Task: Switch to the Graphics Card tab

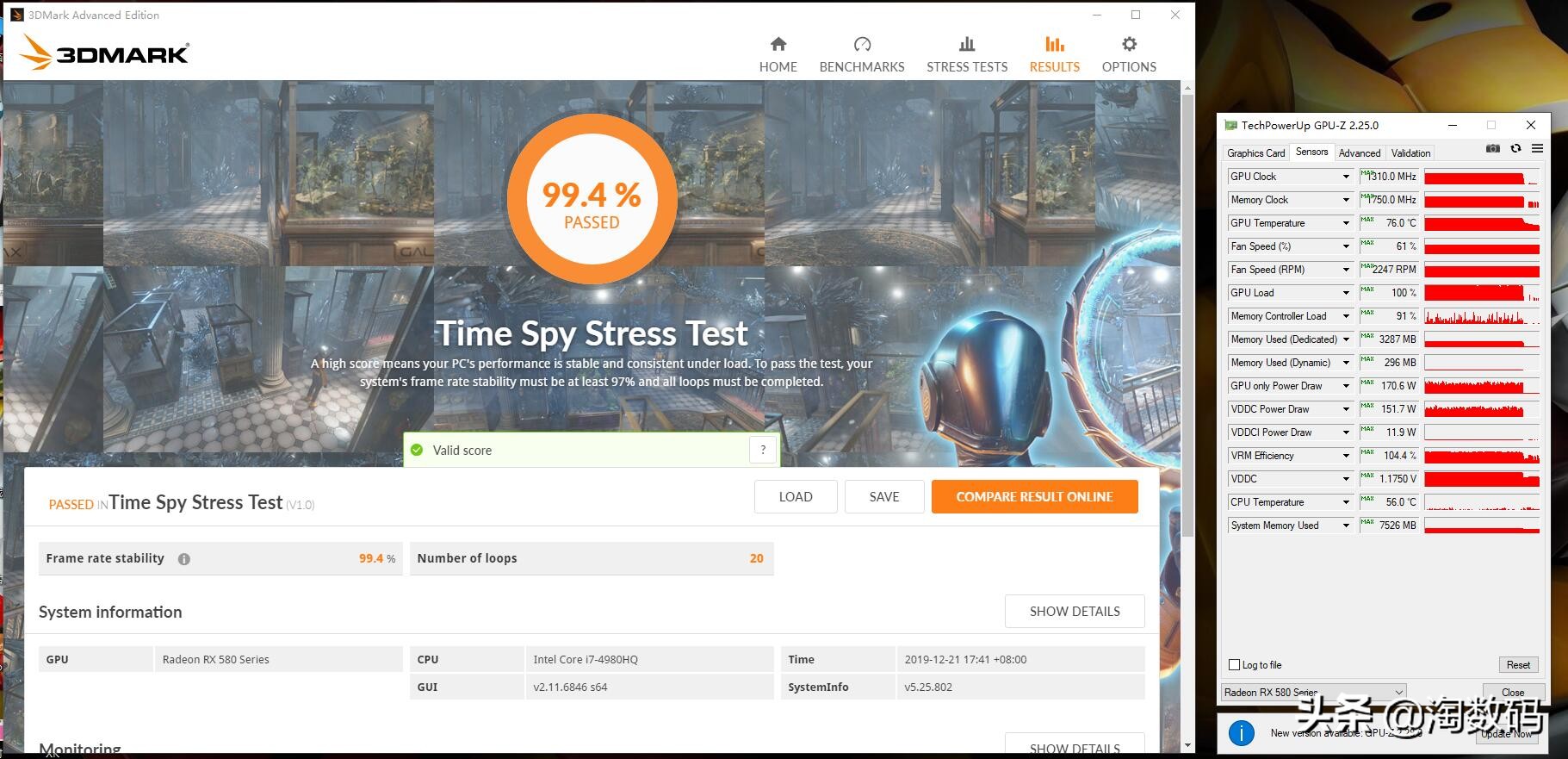Action: click(1255, 152)
